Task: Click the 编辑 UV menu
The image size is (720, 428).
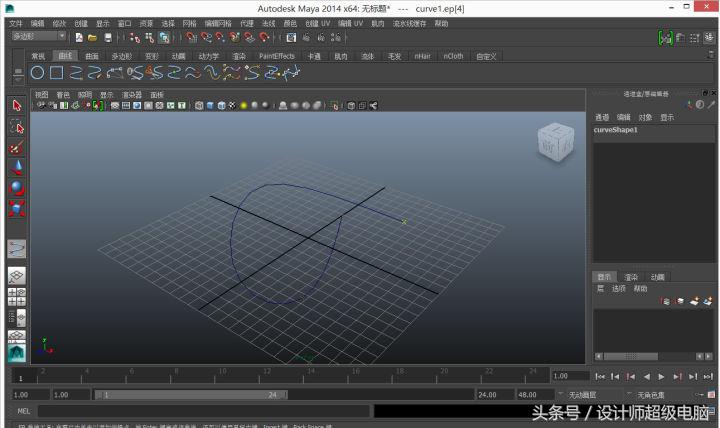Action: coord(350,23)
